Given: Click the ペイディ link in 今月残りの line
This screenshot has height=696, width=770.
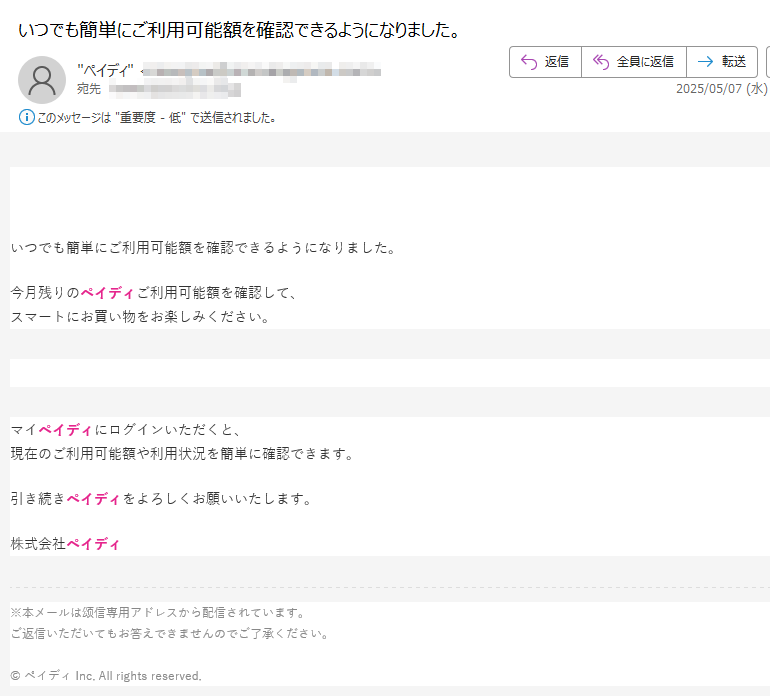Looking at the screenshot, I should point(107,293).
